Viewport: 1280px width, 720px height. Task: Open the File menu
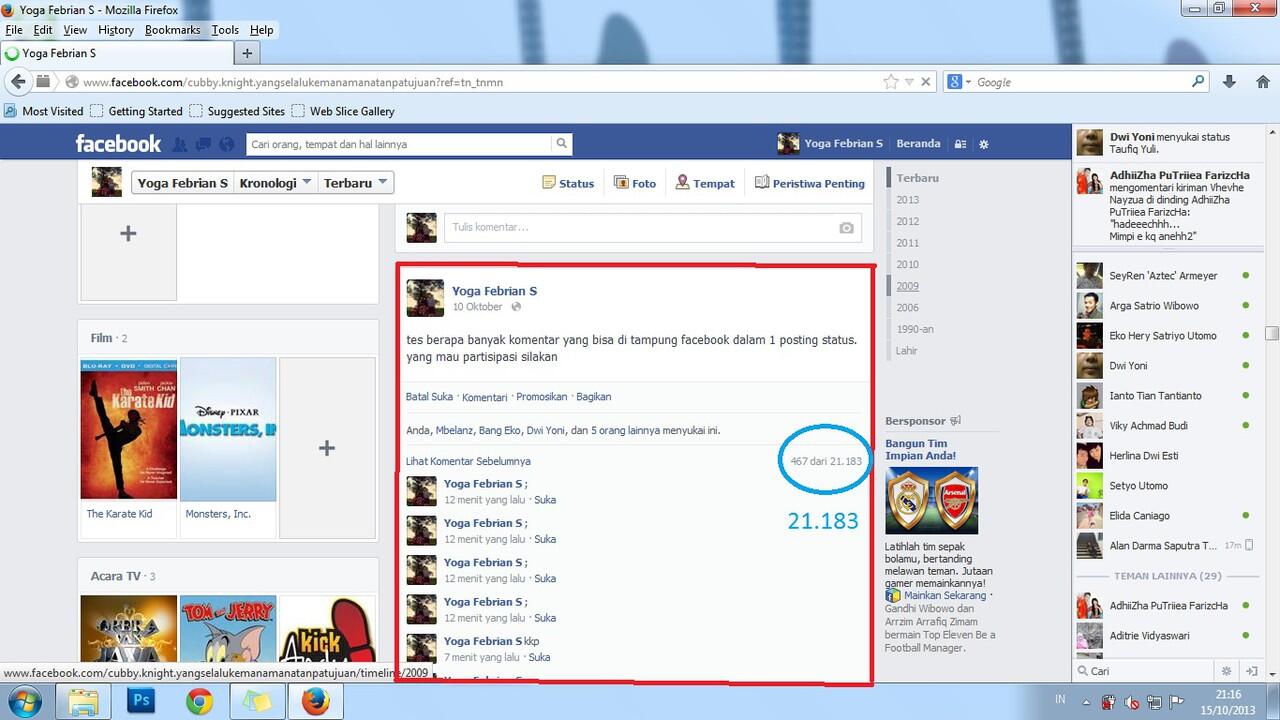click(x=14, y=30)
